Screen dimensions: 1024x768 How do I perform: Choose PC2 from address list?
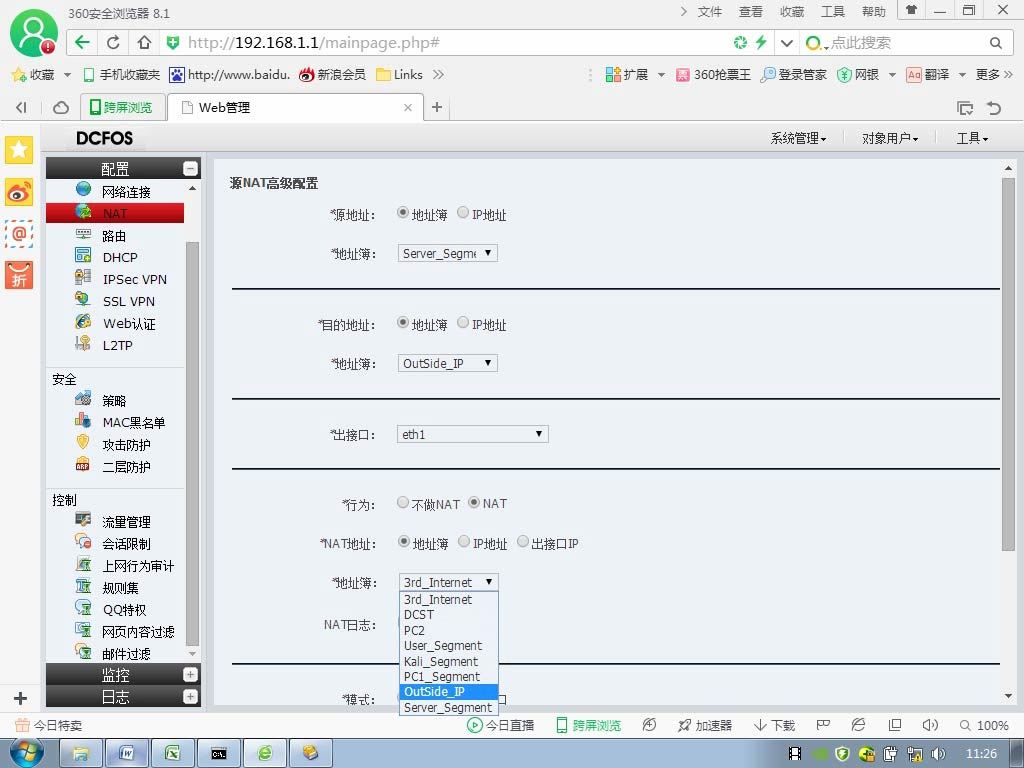(x=449, y=630)
